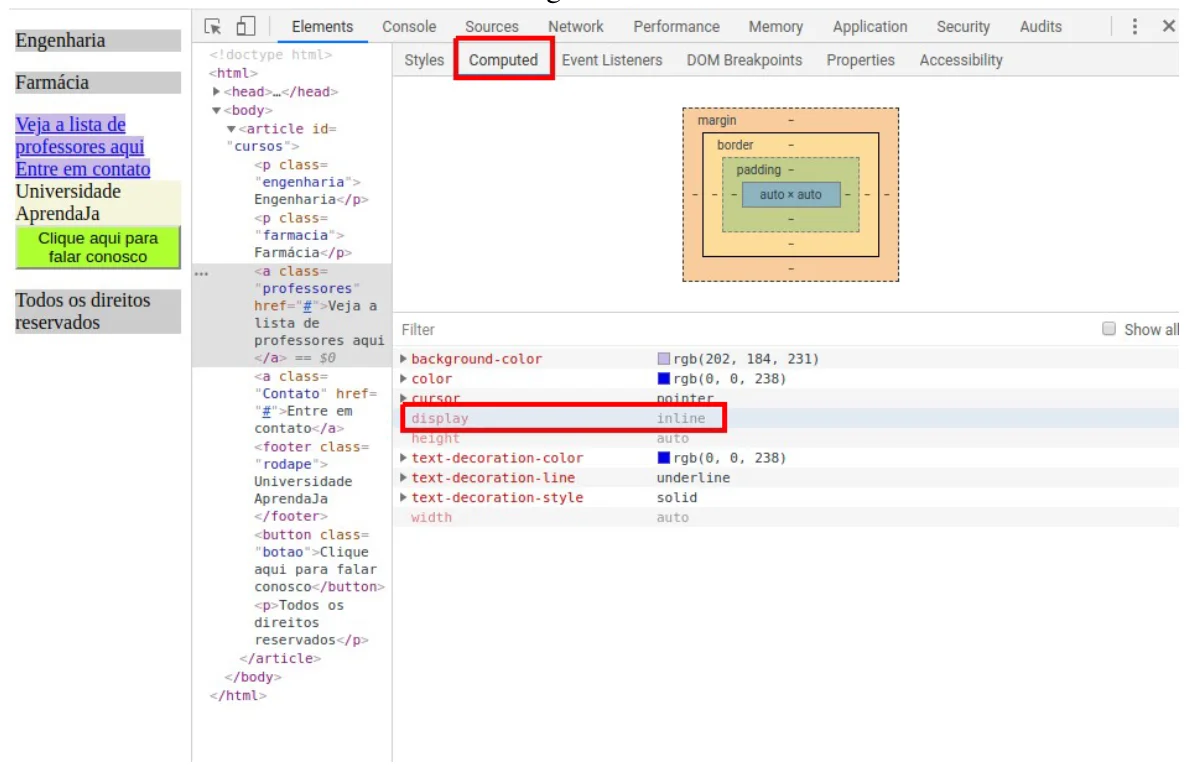
Task: Expand the text-decoration-line property
Action: point(403,478)
